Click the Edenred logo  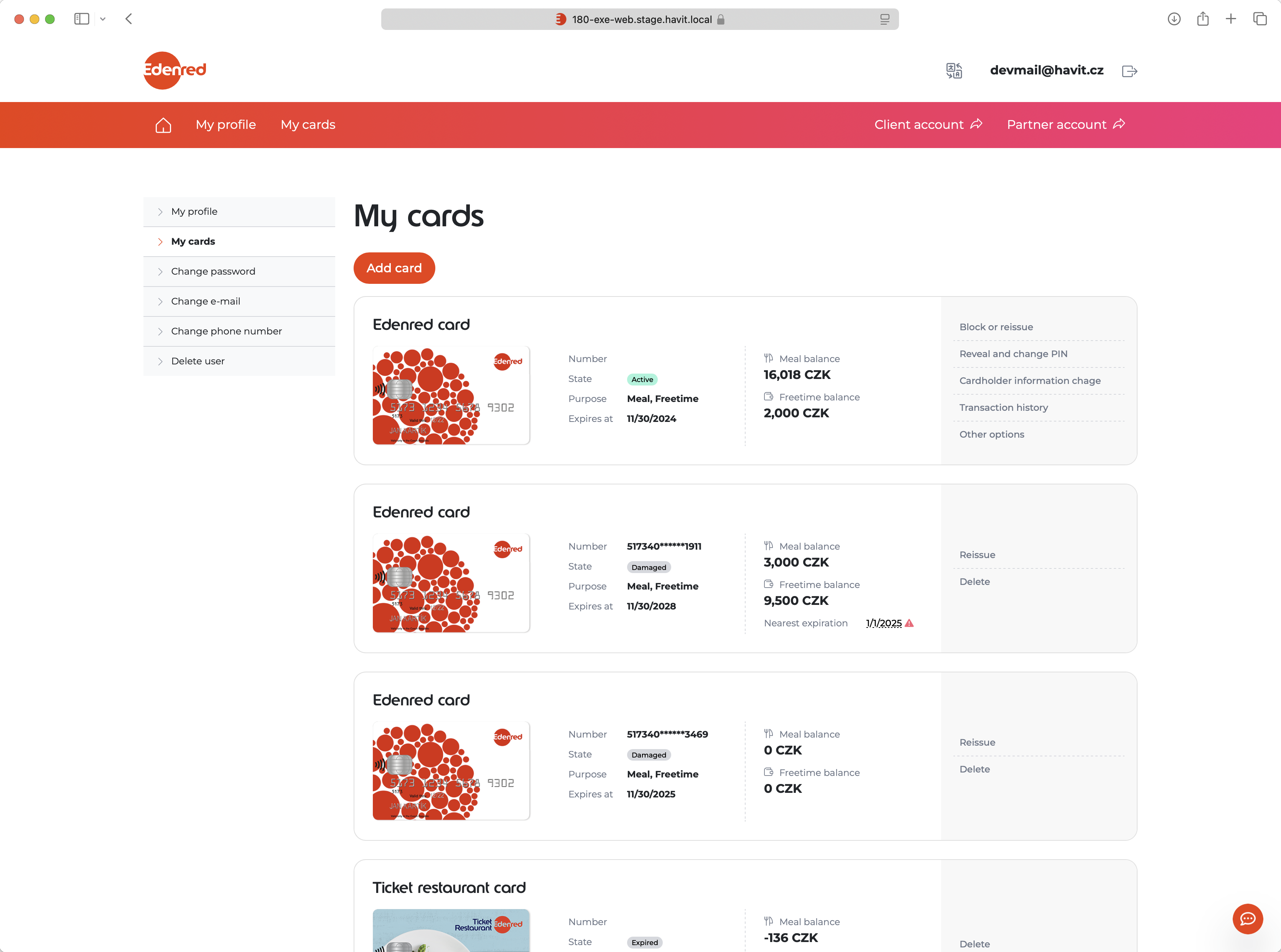coord(174,70)
